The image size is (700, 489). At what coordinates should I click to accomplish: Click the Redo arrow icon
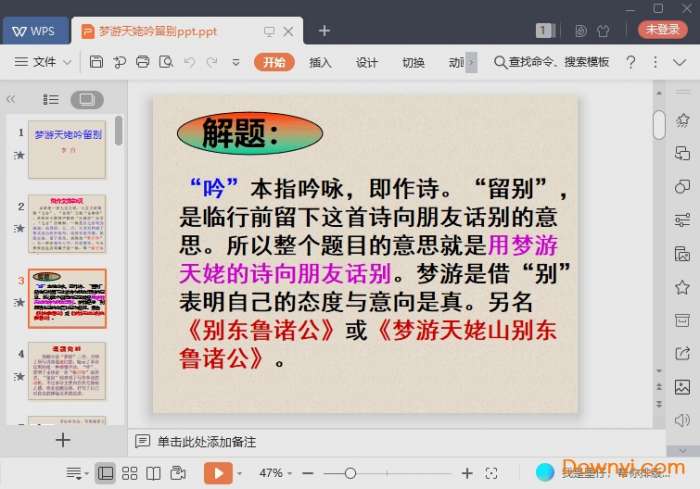(212, 62)
